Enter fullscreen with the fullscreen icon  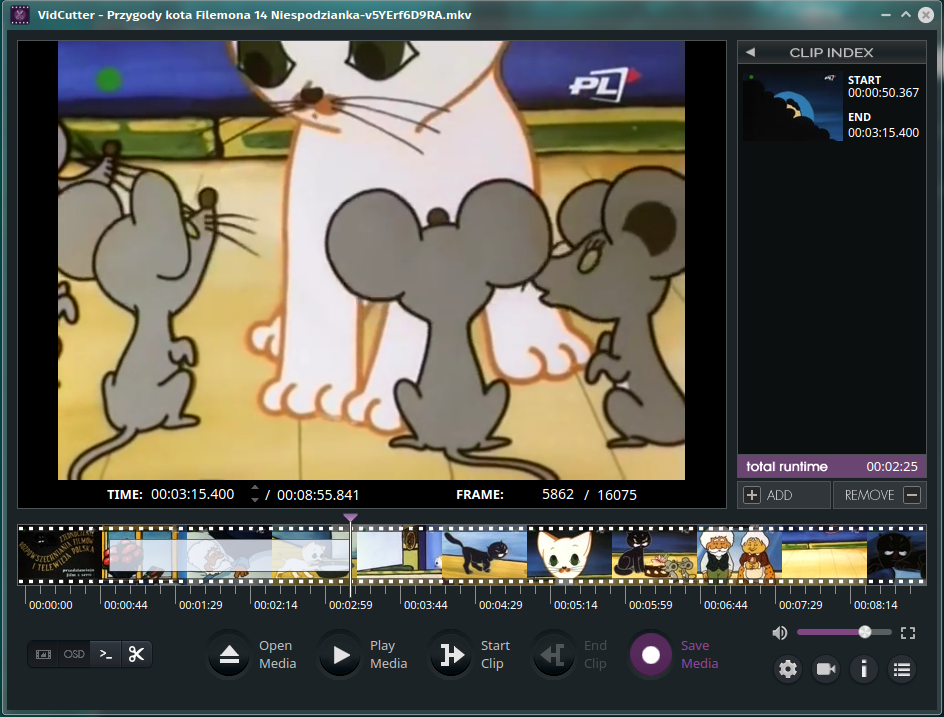click(908, 633)
